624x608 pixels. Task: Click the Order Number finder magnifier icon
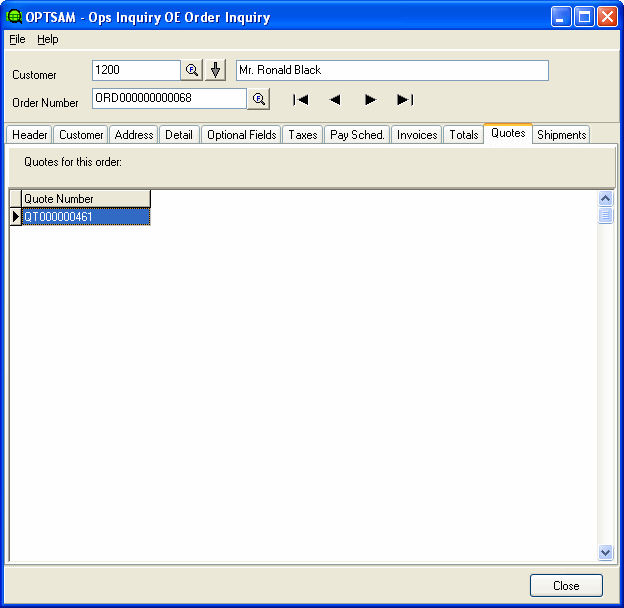(258, 98)
